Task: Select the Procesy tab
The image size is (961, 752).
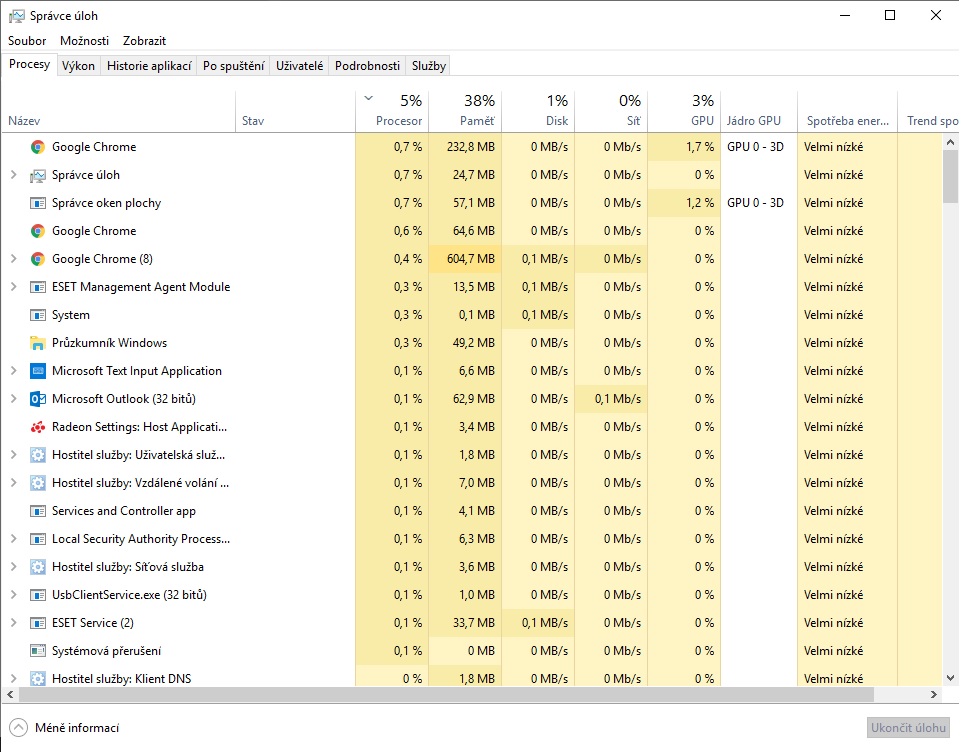Action: 29,64
